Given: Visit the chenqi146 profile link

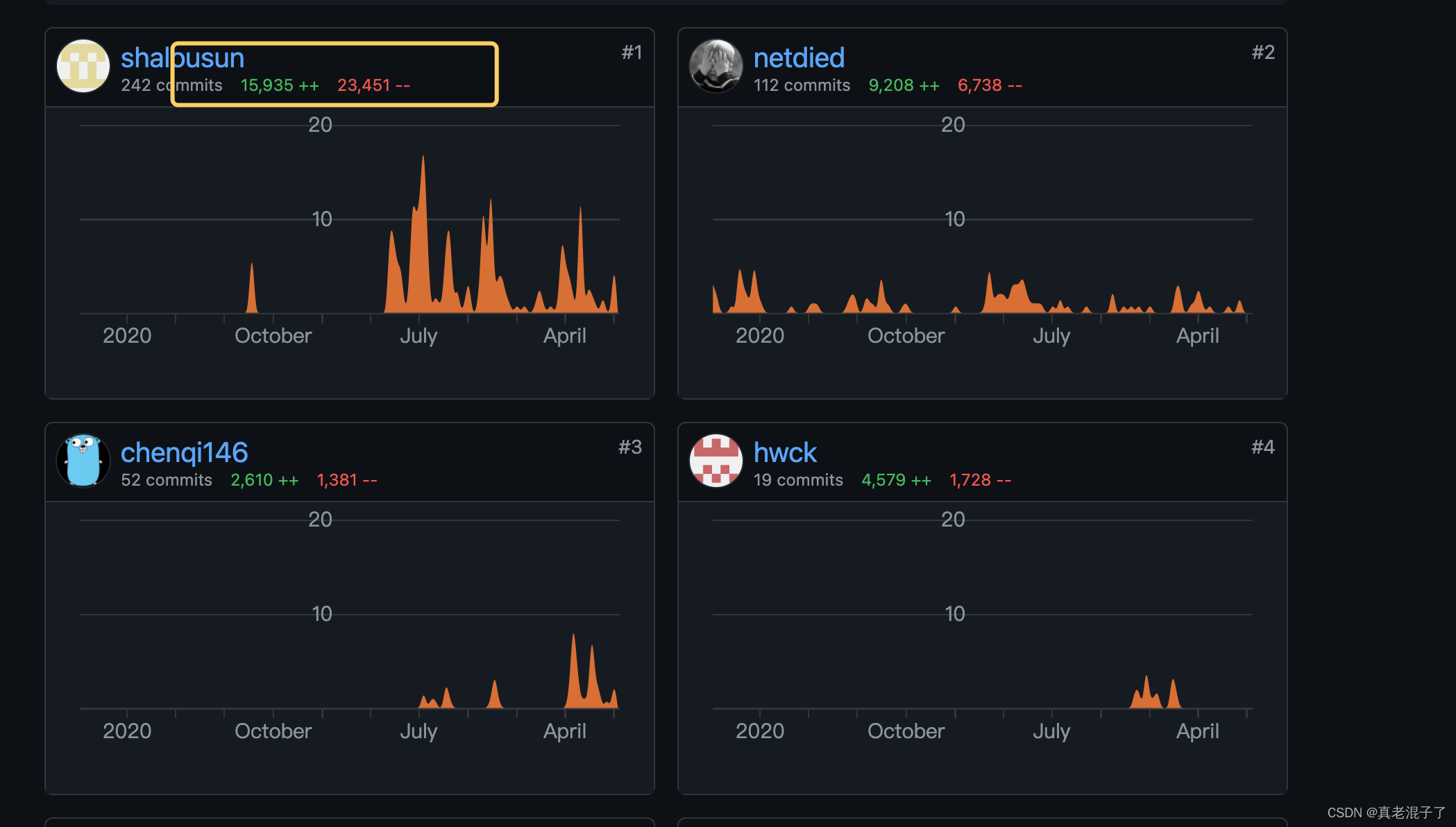Looking at the screenshot, I should pyautogui.click(x=184, y=452).
